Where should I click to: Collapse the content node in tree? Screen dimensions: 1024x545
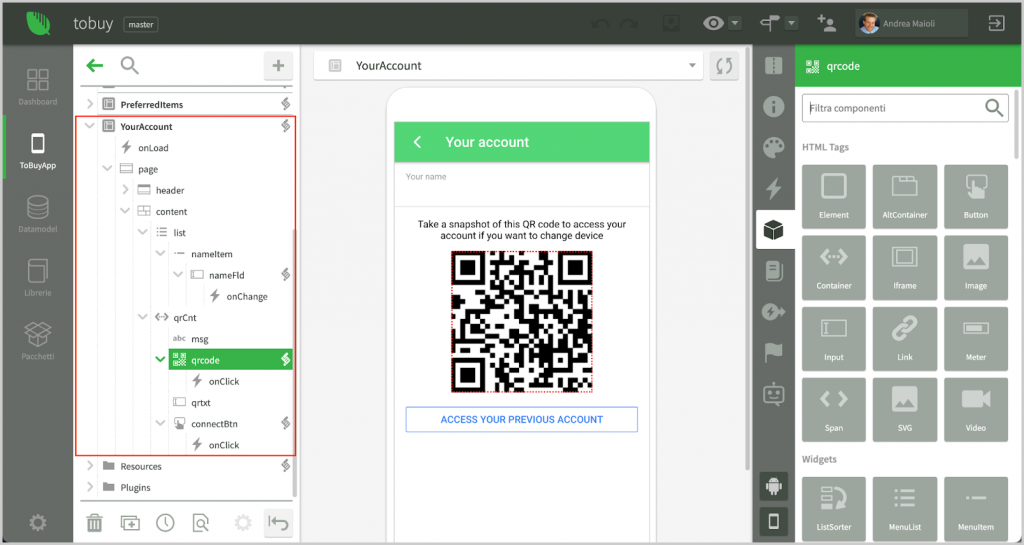(125, 211)
